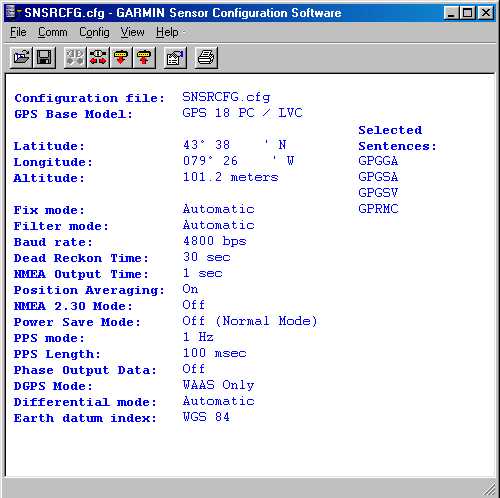The image size is (500, 498).
Task: Click the Power Save value Off (Normal Mode)
Action: [250, 321]
